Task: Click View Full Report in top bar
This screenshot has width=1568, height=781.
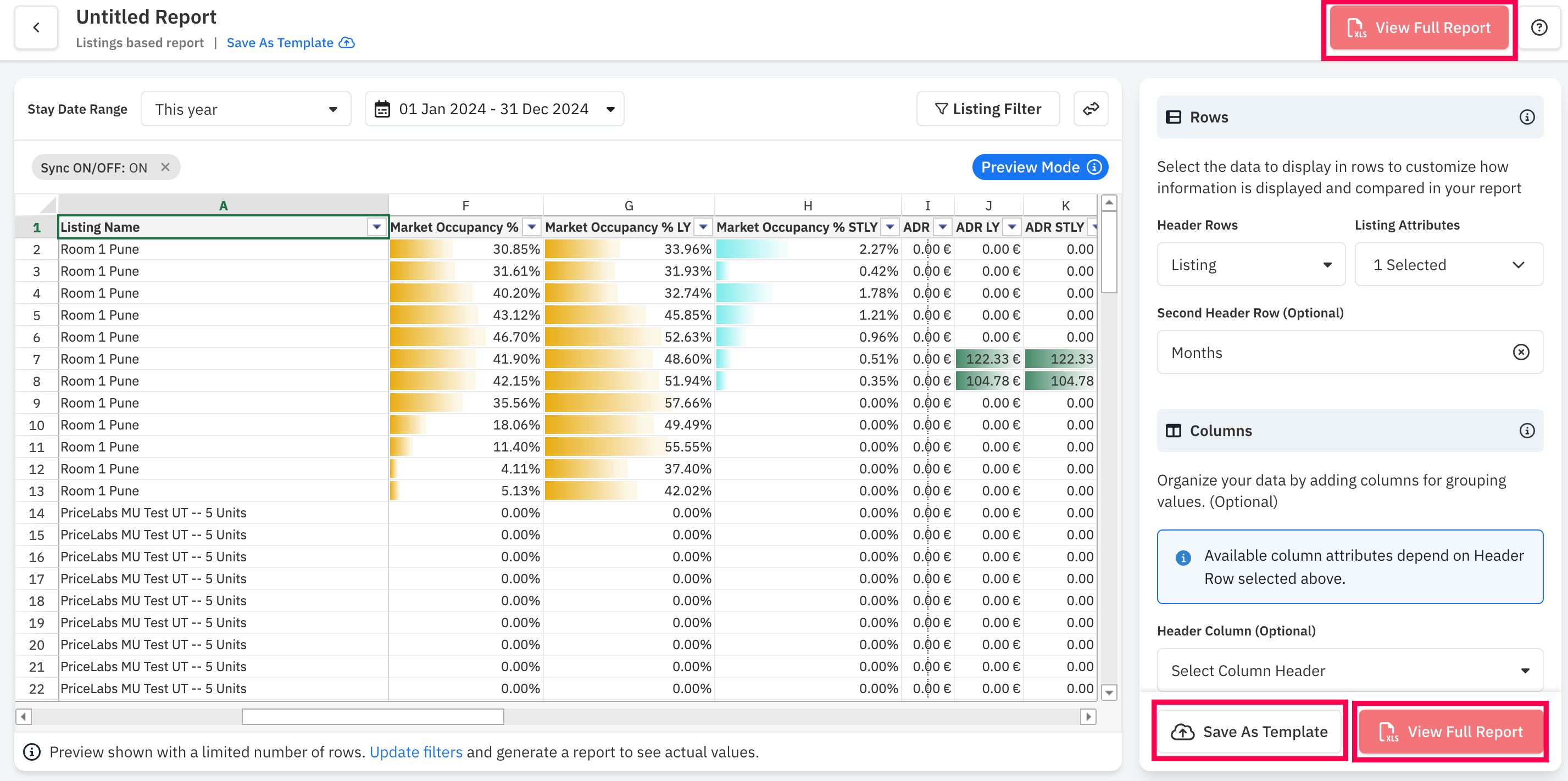Action: click(x=1419, y=27)
